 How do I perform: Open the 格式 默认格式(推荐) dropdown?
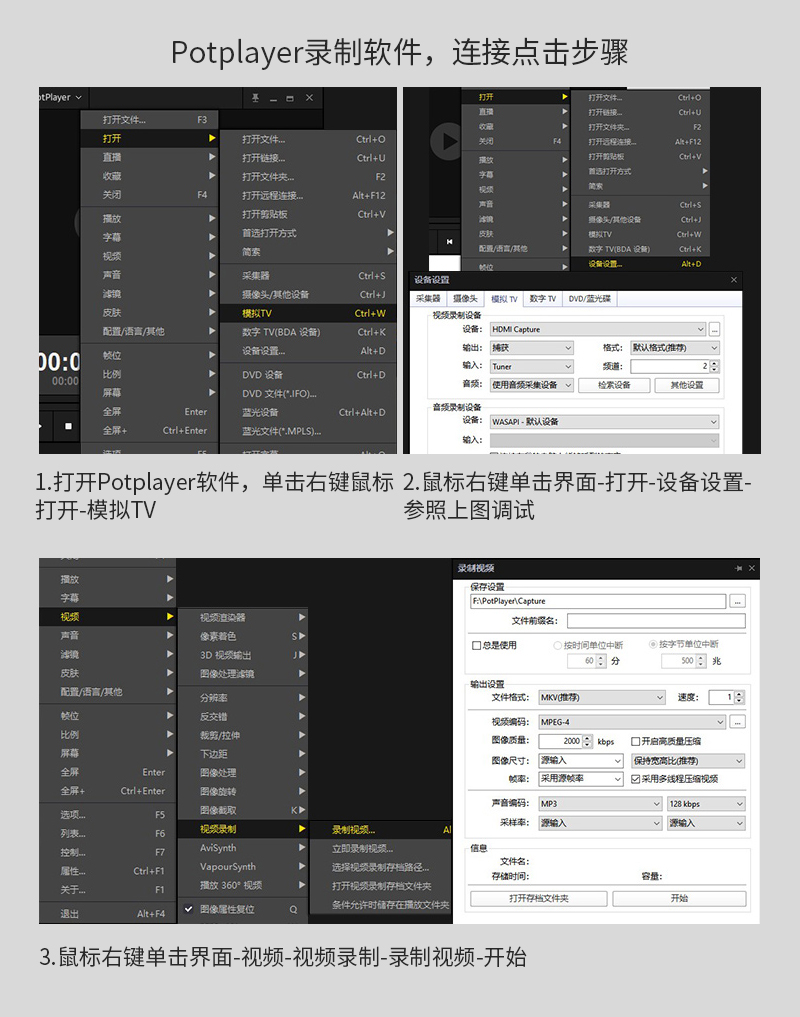(x=675, y=348)
